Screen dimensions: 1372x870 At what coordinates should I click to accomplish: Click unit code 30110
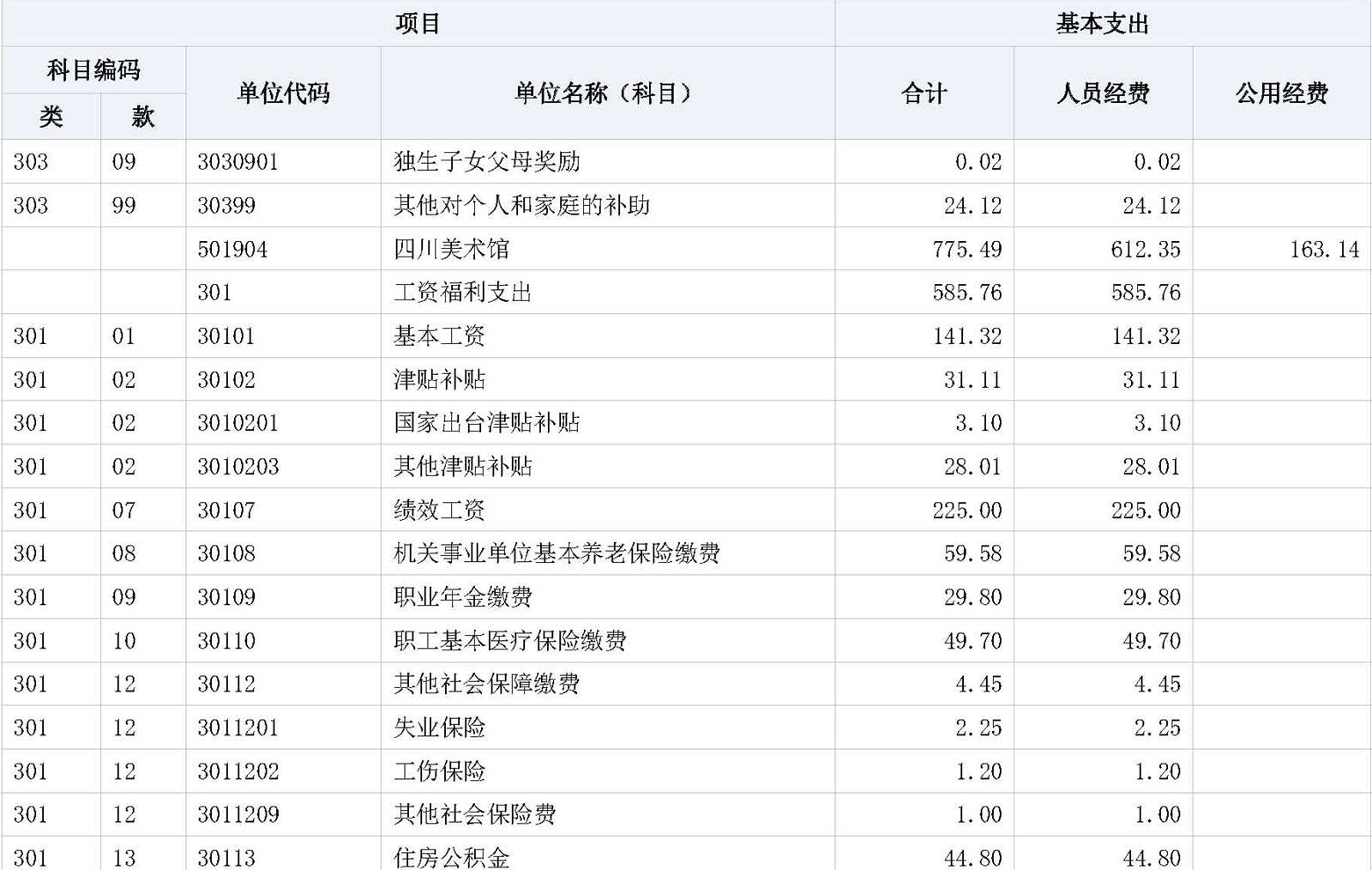(226, 641)
